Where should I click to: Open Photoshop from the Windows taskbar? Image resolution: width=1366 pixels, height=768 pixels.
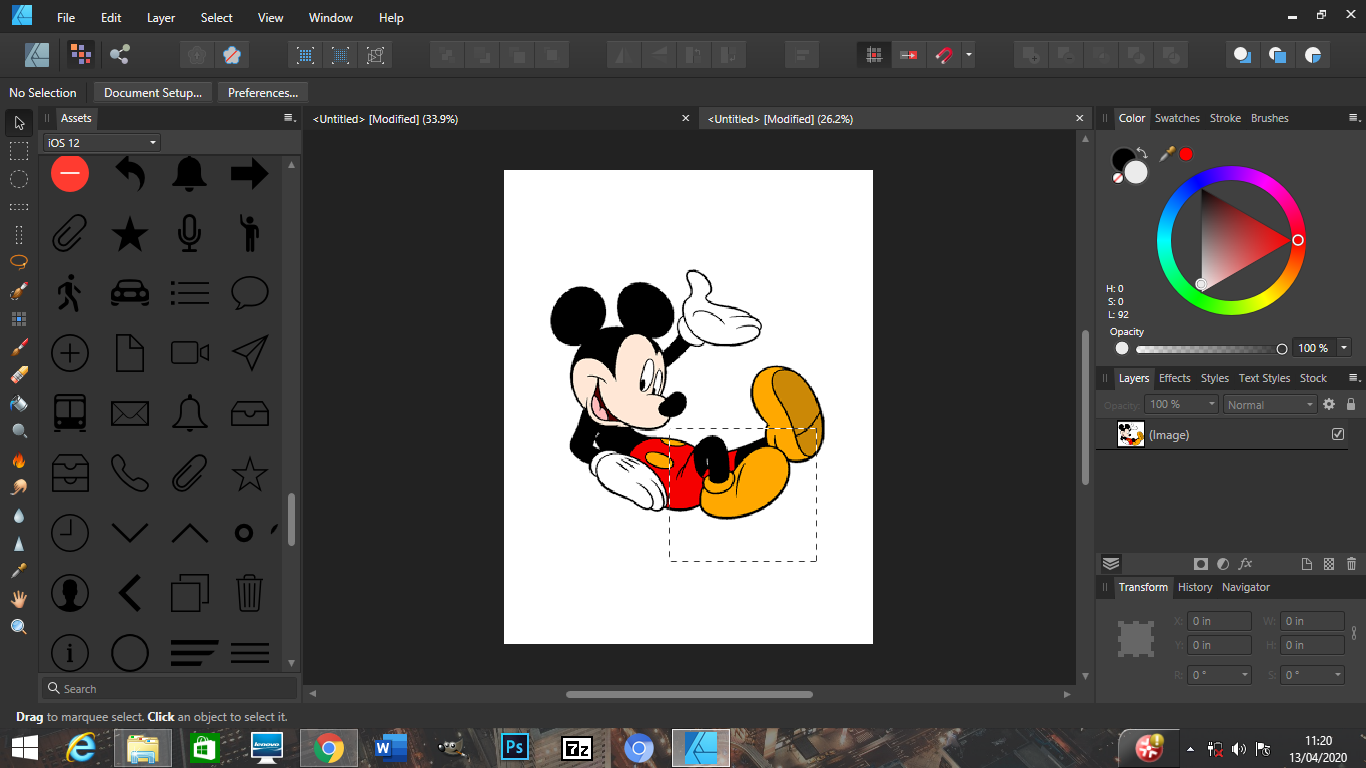(x=515, y=747)
